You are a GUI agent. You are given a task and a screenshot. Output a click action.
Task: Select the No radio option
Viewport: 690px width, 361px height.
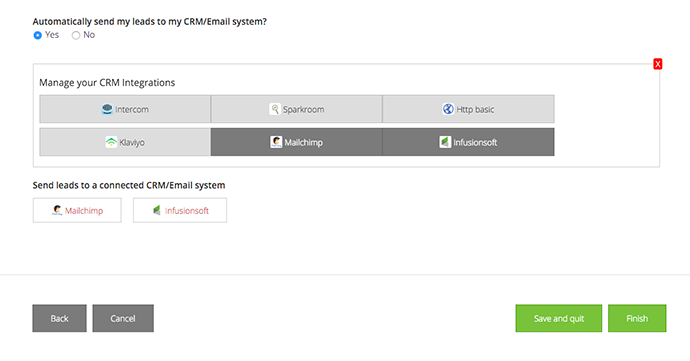[76, 35]
